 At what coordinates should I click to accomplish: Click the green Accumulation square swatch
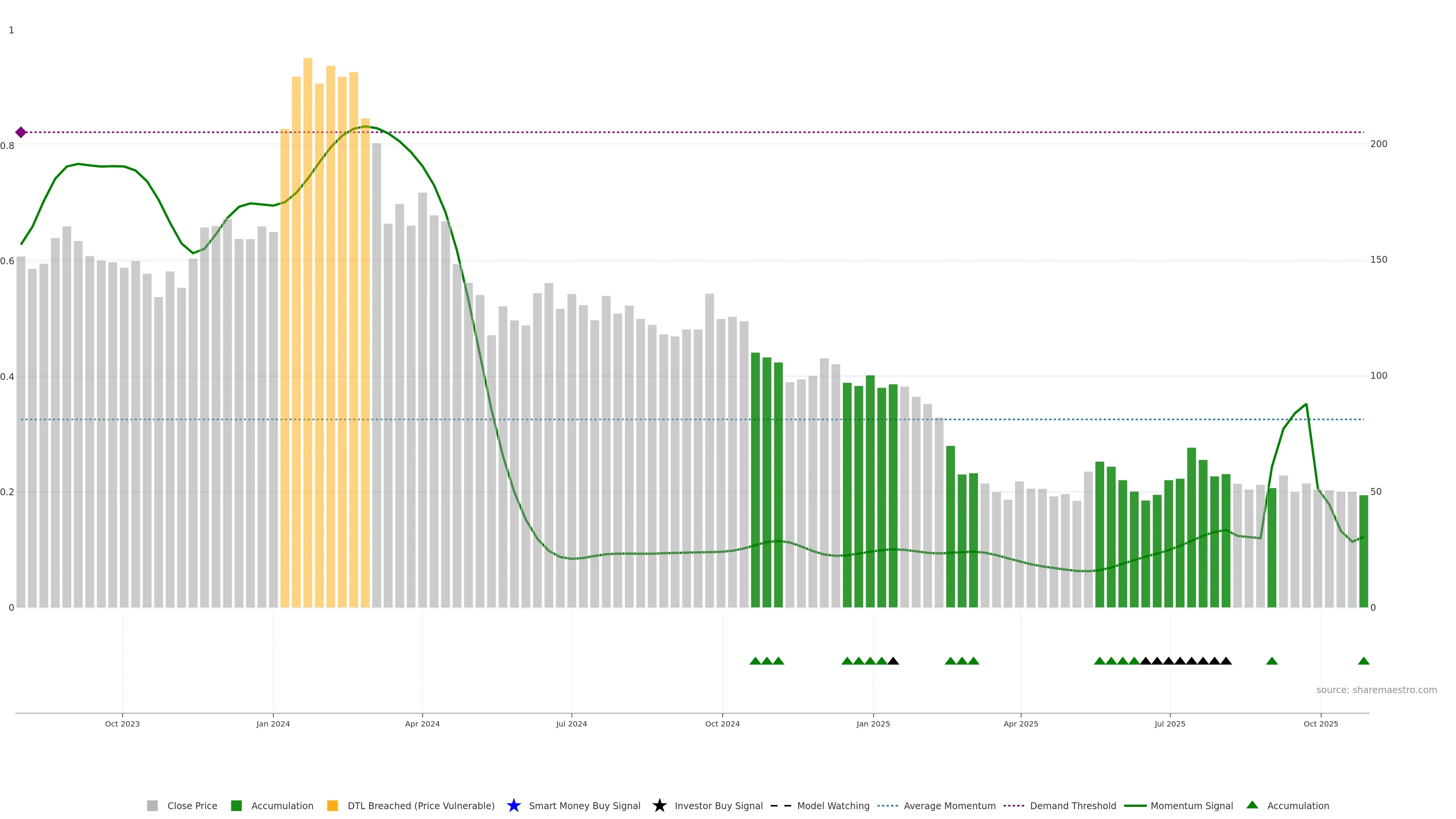pos(236,806)
